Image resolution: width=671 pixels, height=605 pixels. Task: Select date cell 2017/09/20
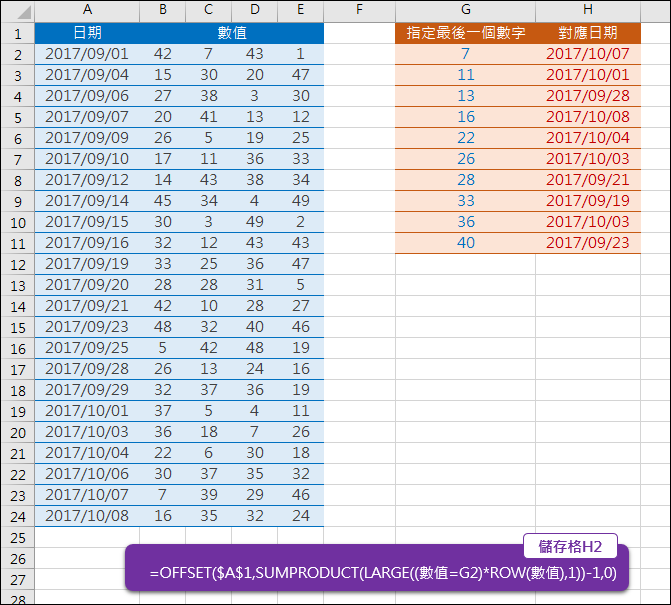coord(87,285)
